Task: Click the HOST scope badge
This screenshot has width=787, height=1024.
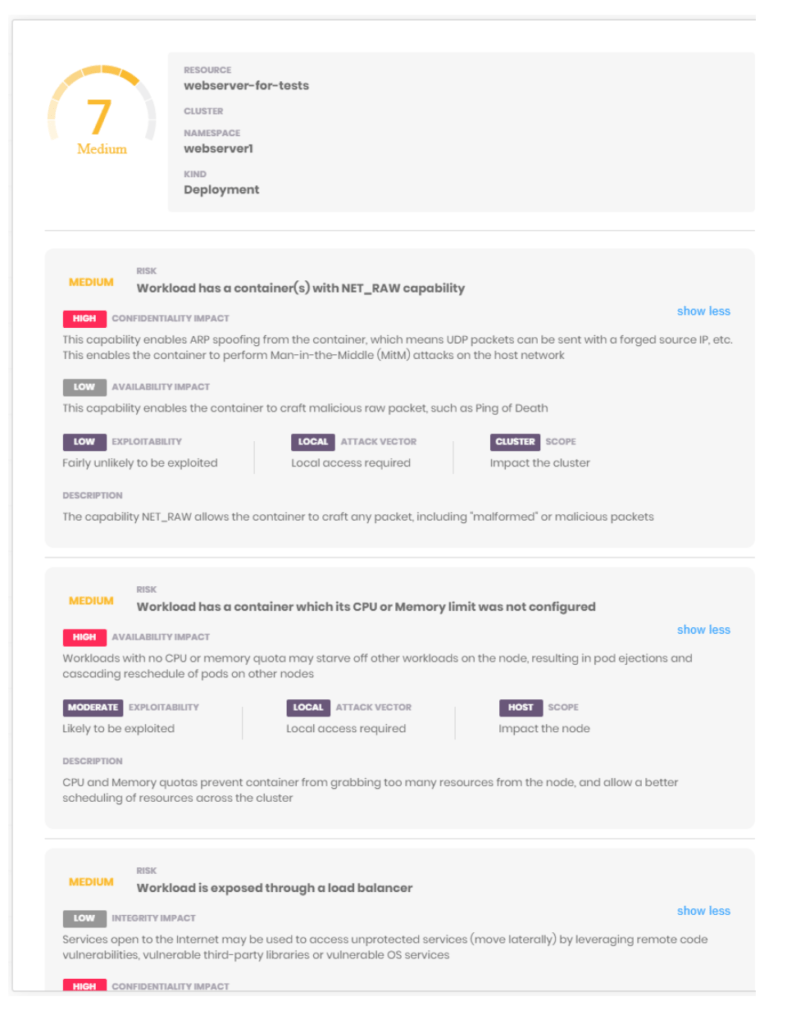Action: point(520,707)
